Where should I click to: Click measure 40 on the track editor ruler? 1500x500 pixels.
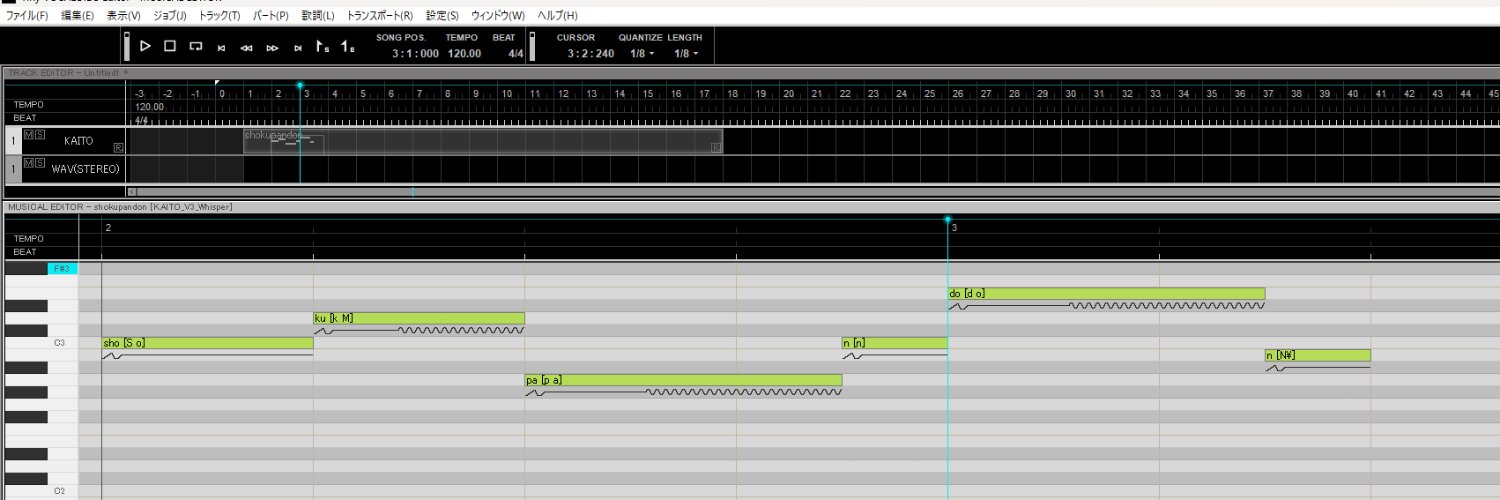(x=1353, y=94)
